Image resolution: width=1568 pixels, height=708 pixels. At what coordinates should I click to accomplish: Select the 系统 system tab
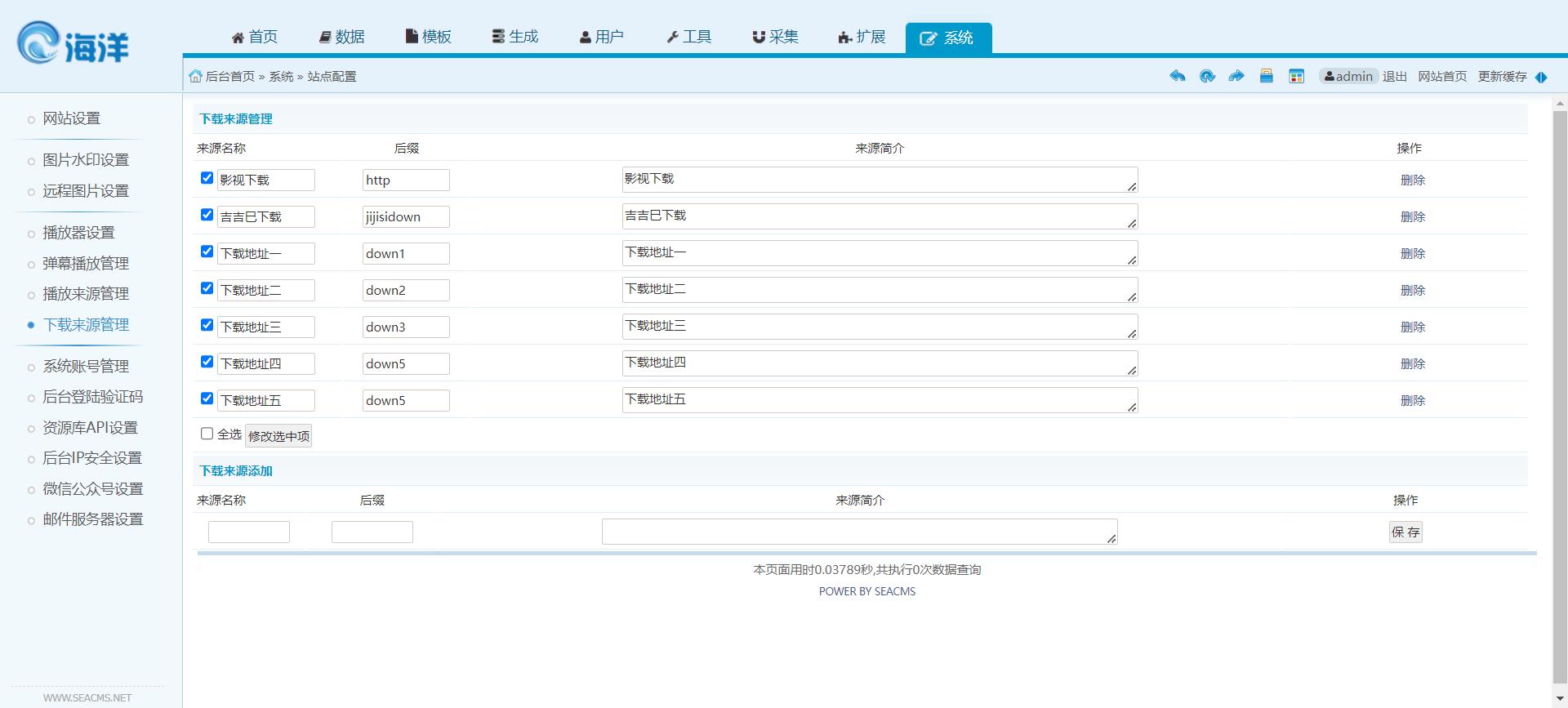pos(948,38)
